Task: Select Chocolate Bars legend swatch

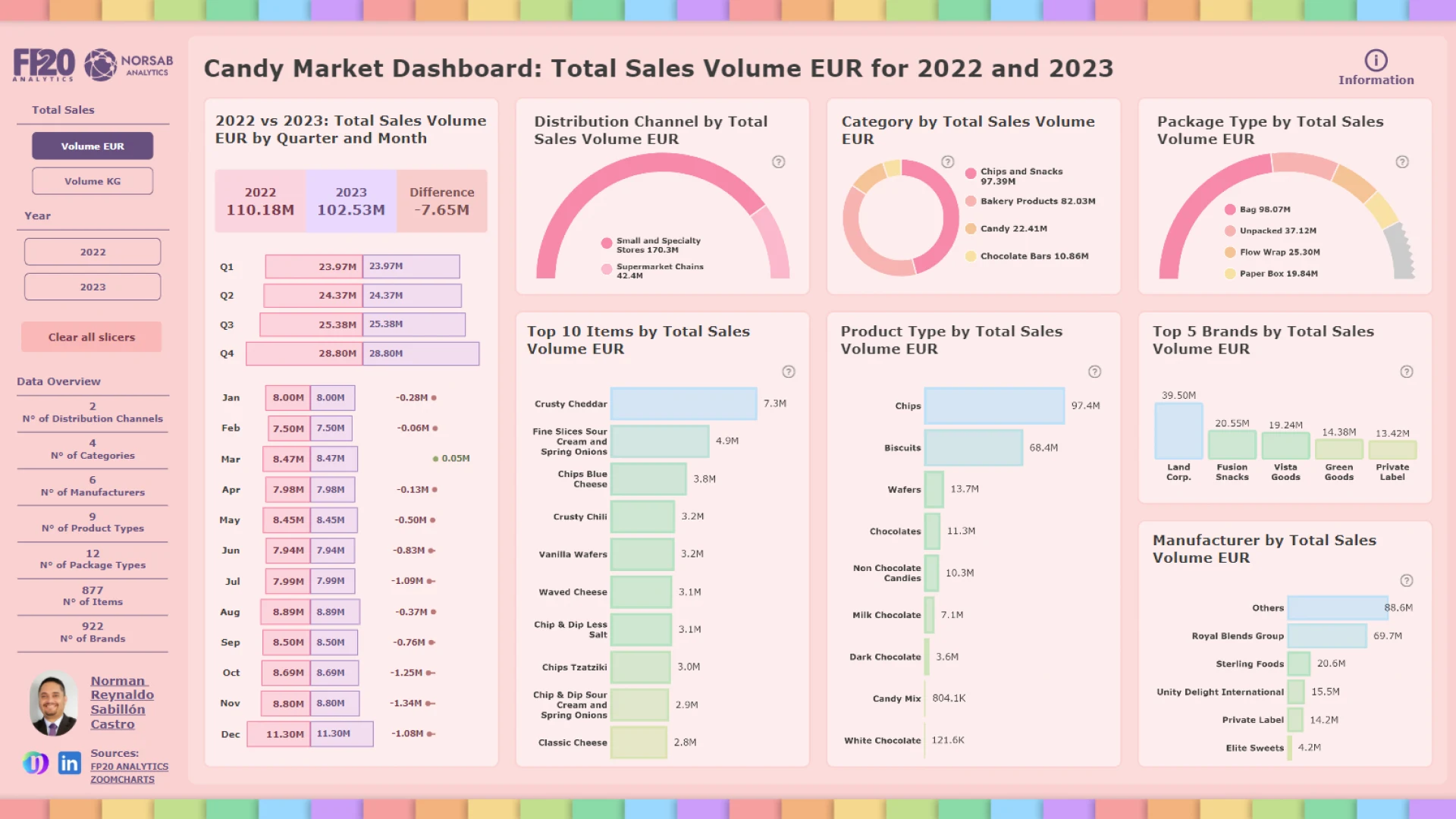Action: click(x=971, y=256)
